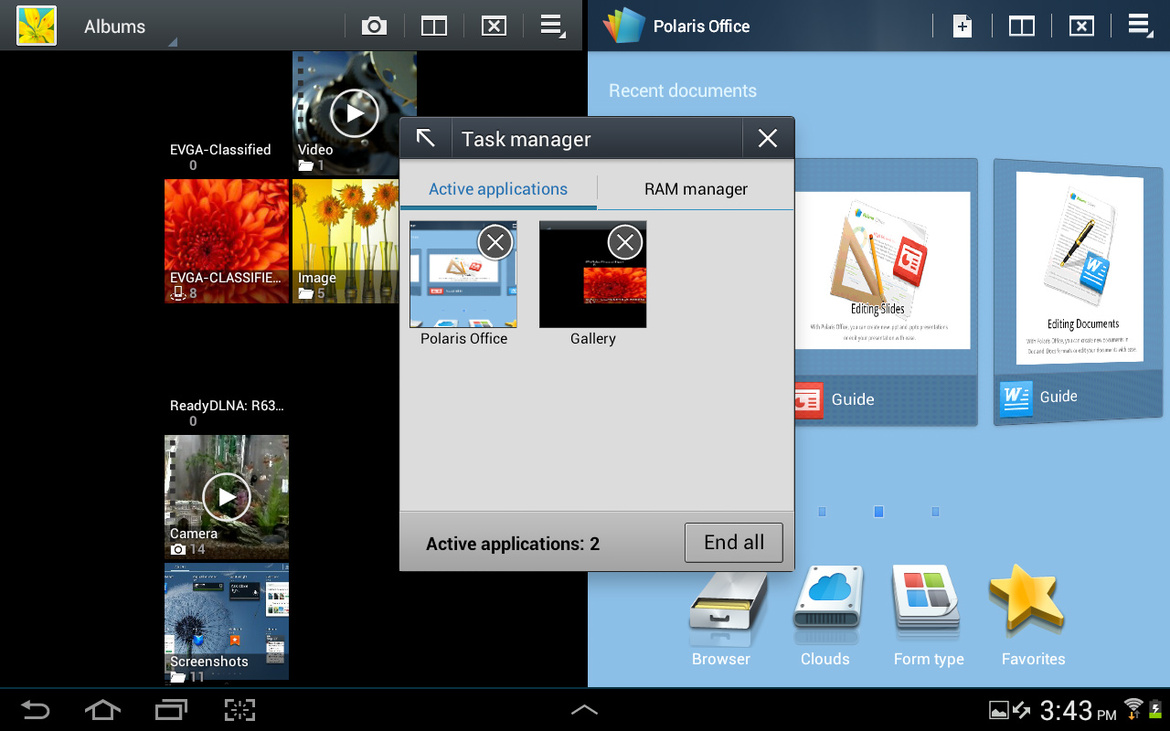This screenshot has width=1170, height=731.
Task: Jump to the middle page indicator dot
Action: pos(878,511)
